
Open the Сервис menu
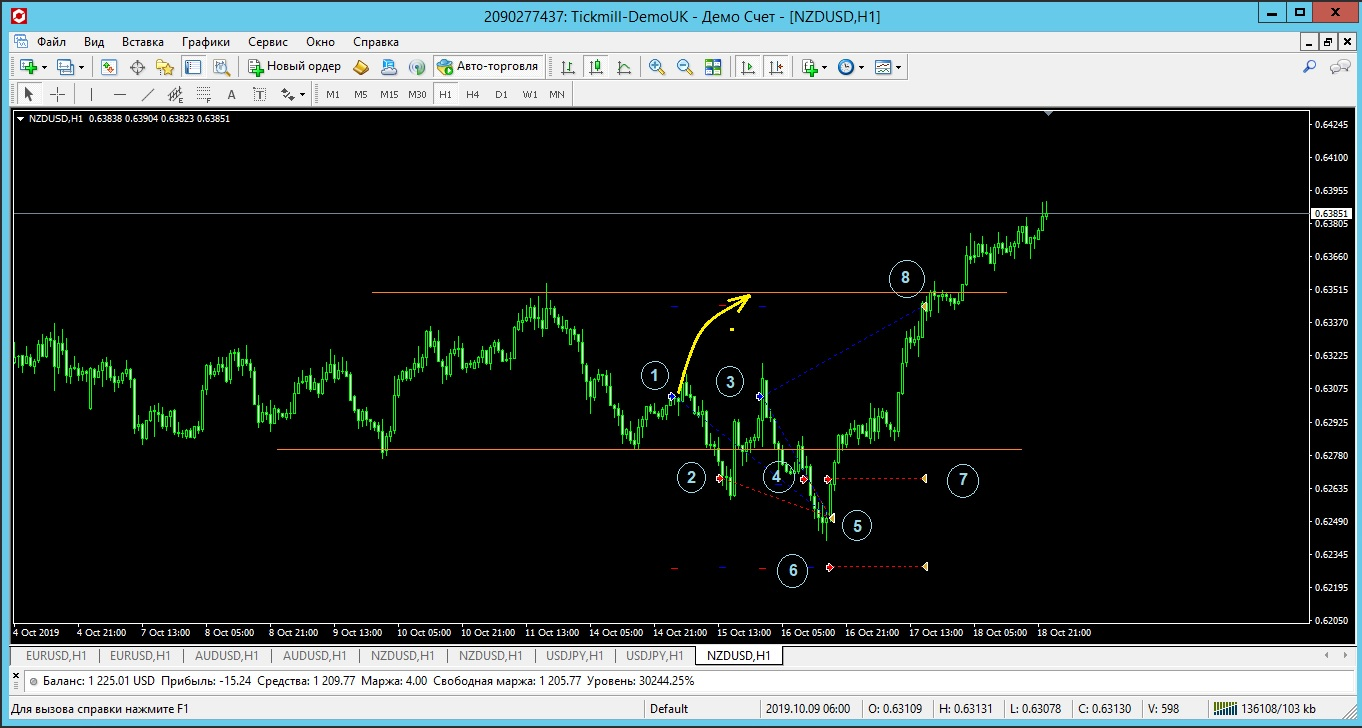(x=268, y=42)
